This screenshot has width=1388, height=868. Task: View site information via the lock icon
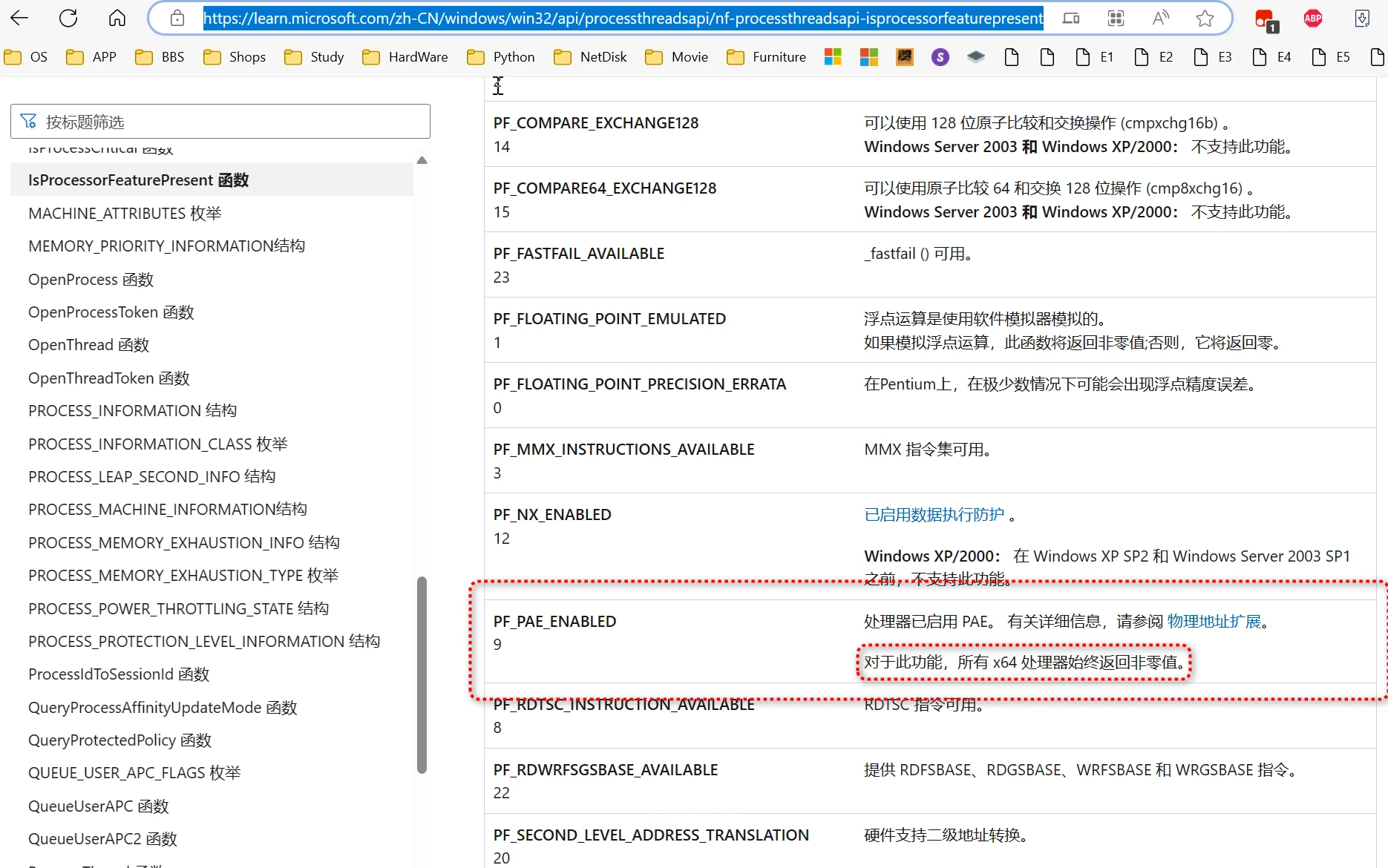point(177,18)
